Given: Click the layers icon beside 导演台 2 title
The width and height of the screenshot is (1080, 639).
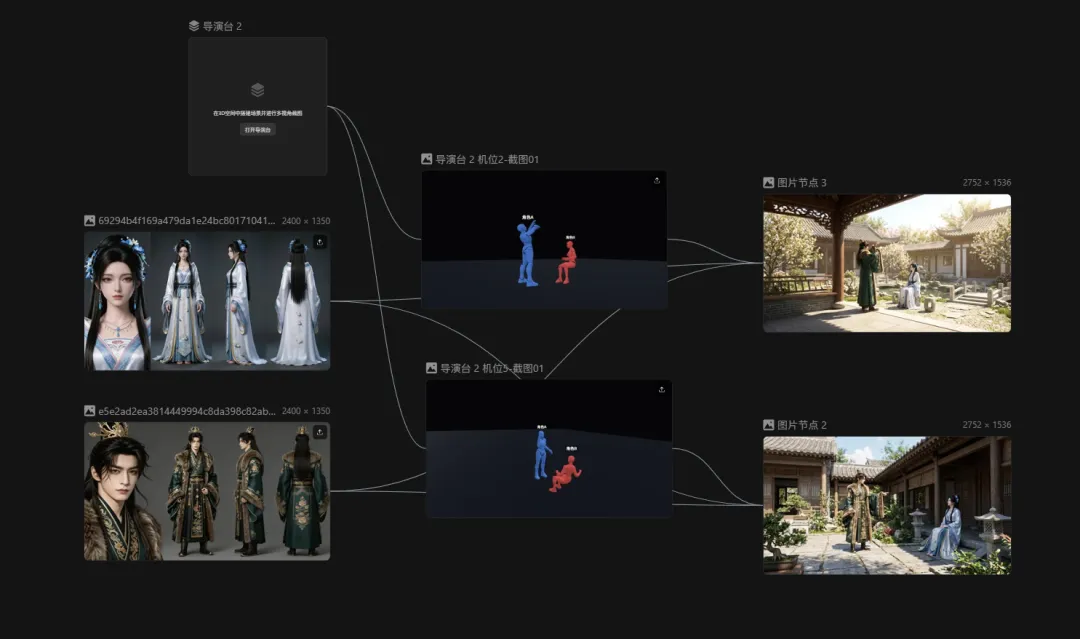Looking at the screenshot, I should pos(194,26).
